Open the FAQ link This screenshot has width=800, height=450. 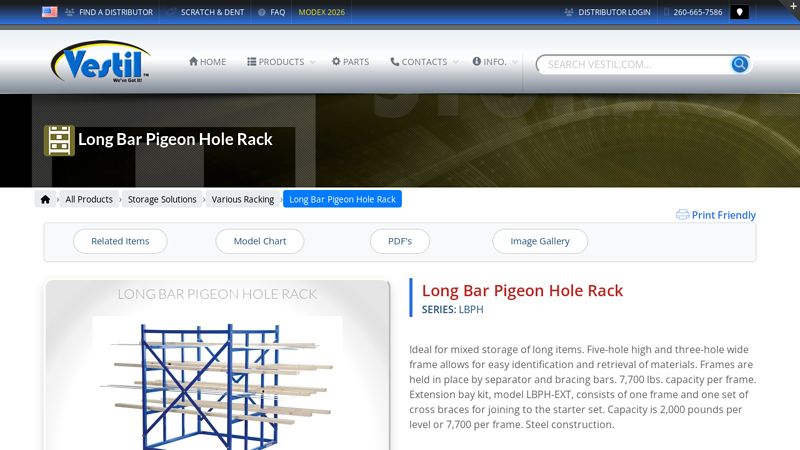click(x=278, y=12)
